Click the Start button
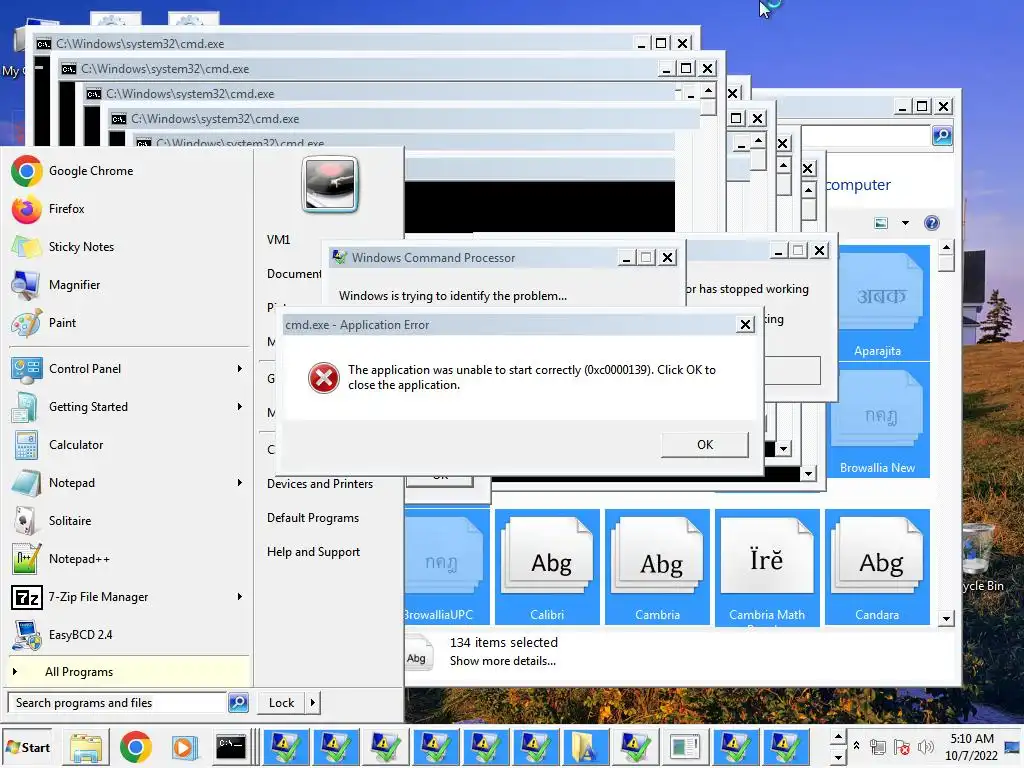Viewport: 1024px width, 768px height. [27, 747]
